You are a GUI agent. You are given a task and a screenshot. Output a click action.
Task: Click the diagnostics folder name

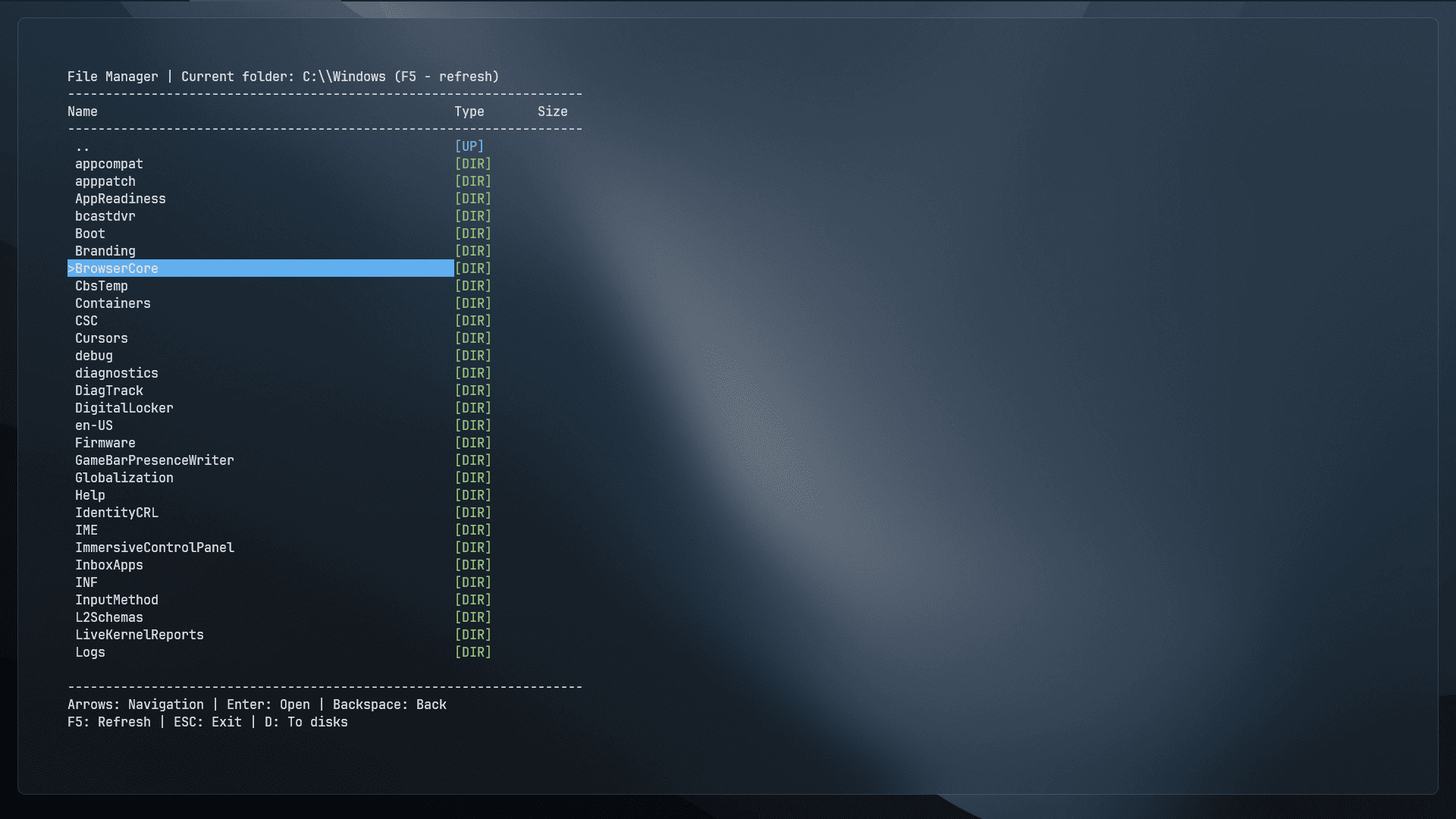click(117, 373)
